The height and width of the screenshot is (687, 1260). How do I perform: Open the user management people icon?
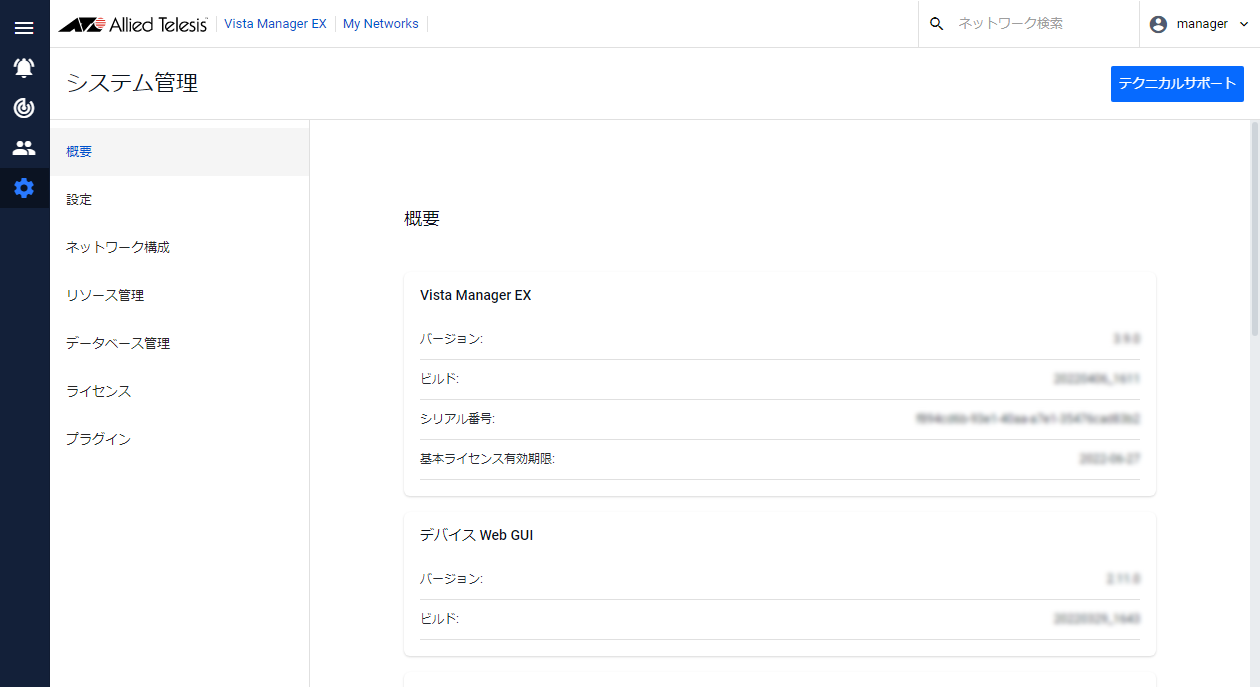(24, 147)
